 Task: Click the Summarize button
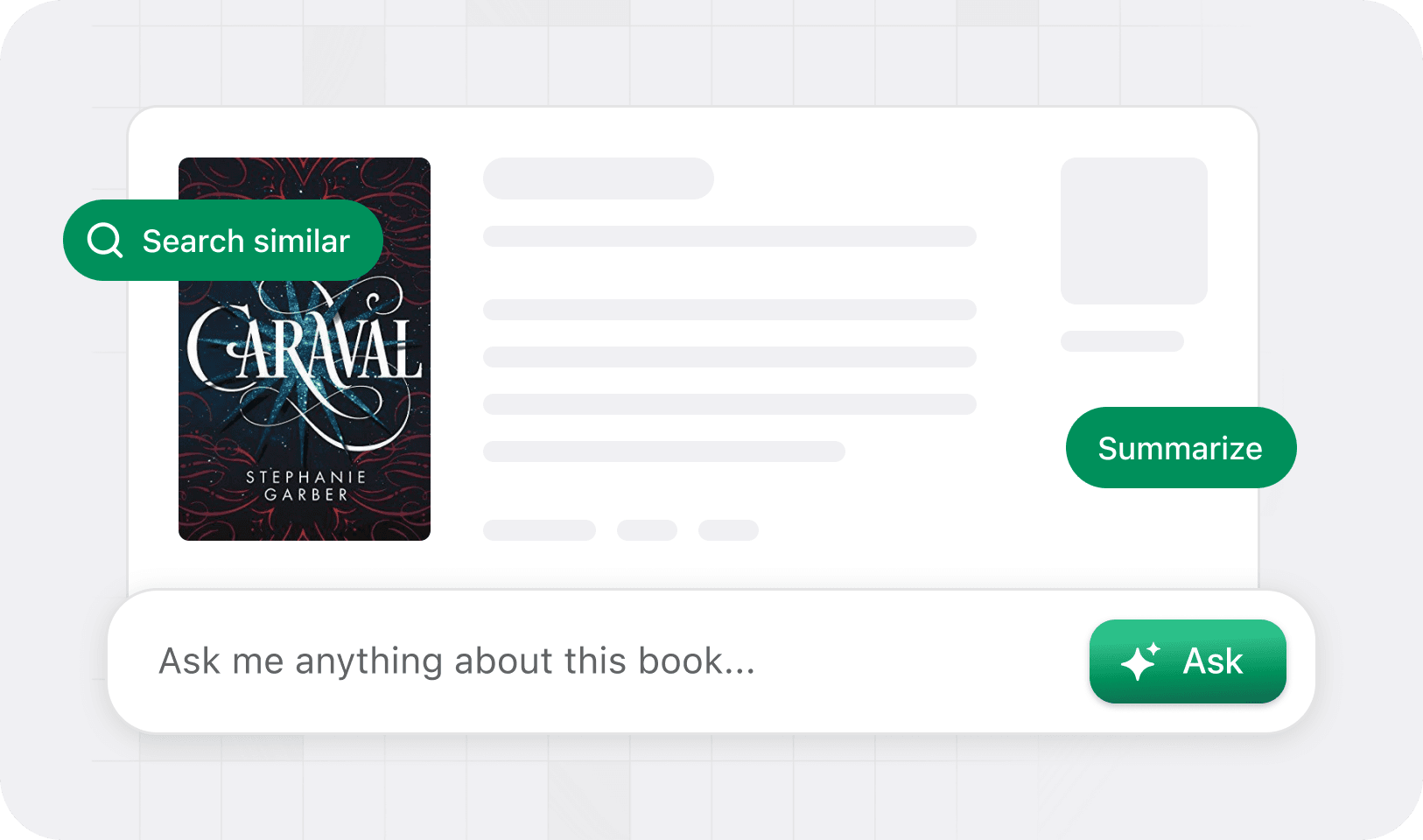pyautogui.click(x=1181, y=447)
